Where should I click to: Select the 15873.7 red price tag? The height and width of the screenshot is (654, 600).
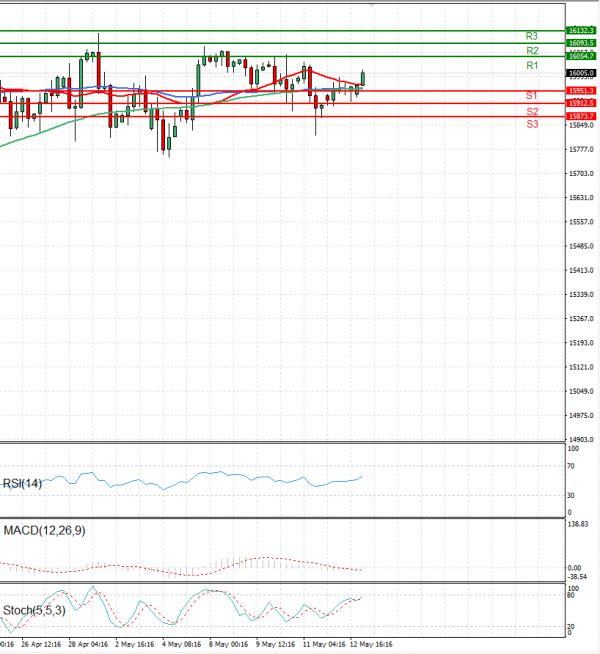[581, 116]
